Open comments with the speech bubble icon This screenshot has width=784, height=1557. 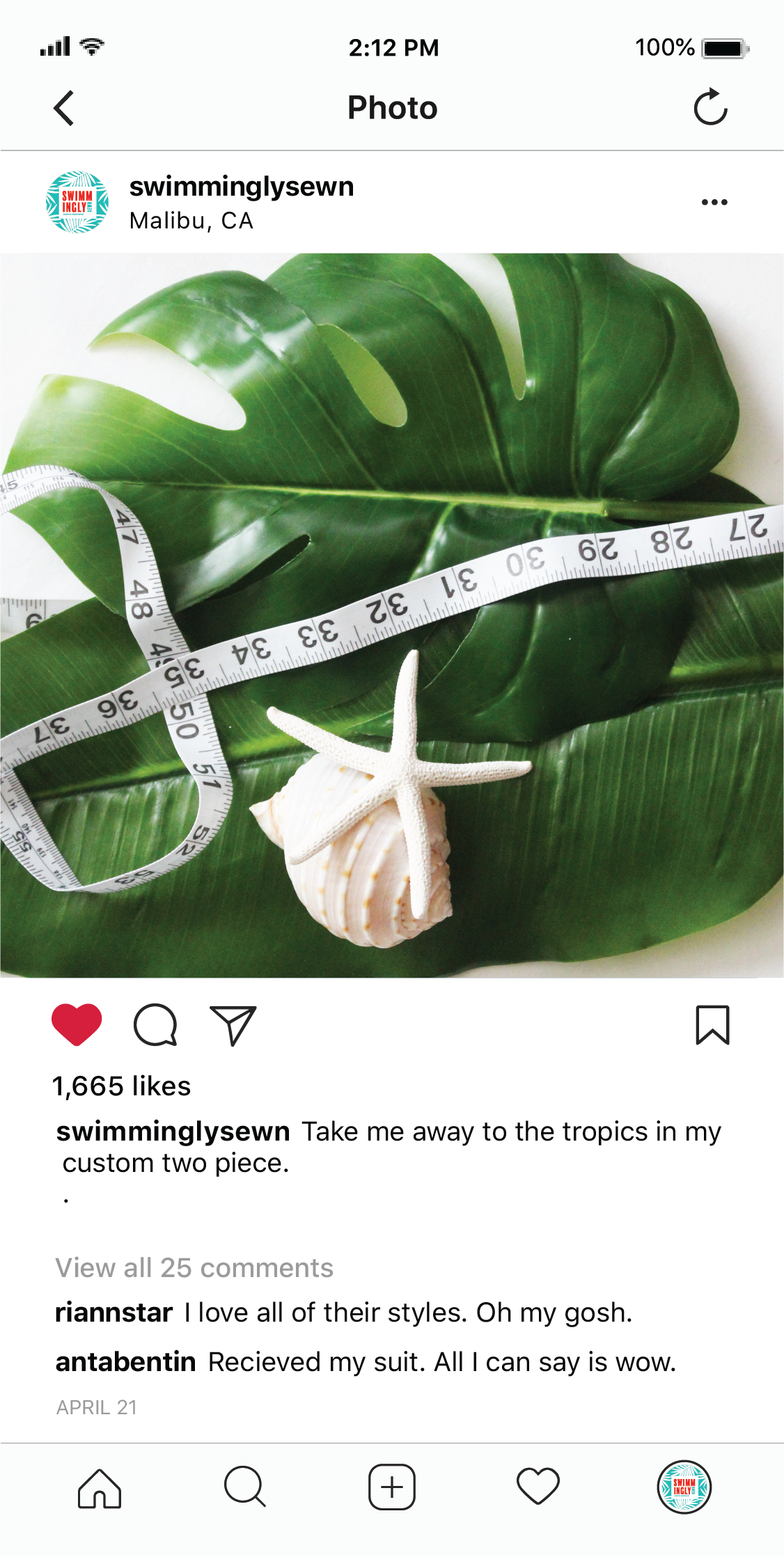[155, 1025]
